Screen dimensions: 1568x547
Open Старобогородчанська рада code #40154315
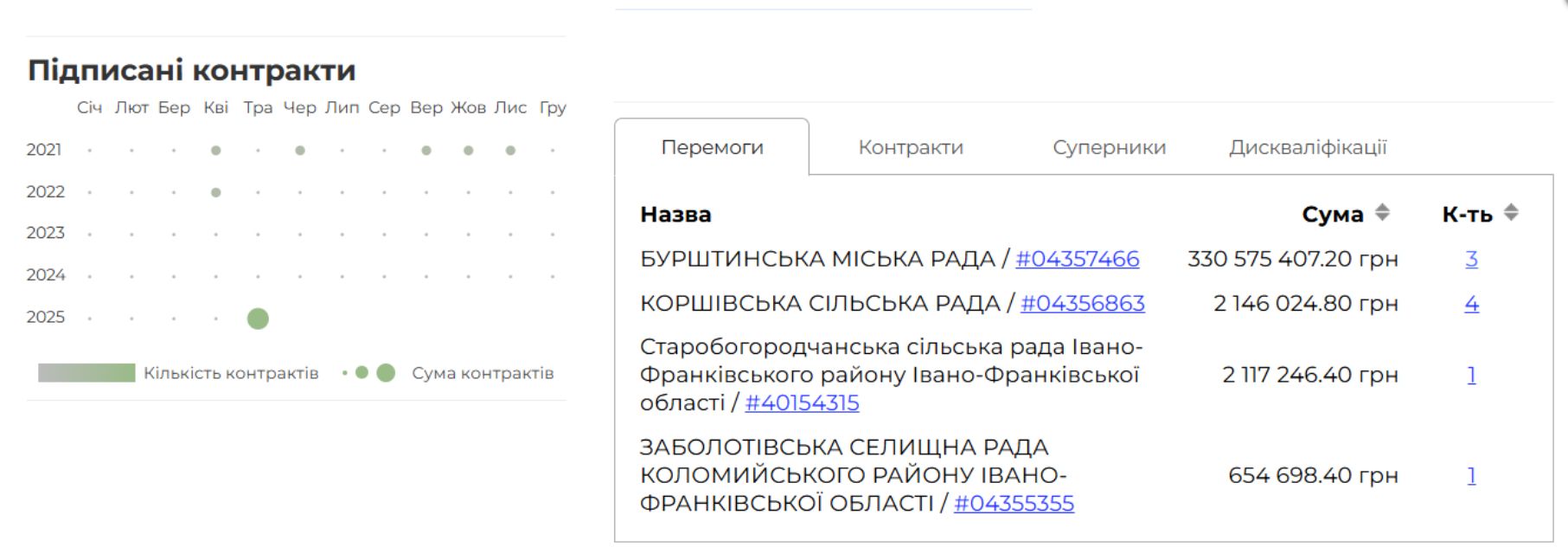click(x=802, y=403)
